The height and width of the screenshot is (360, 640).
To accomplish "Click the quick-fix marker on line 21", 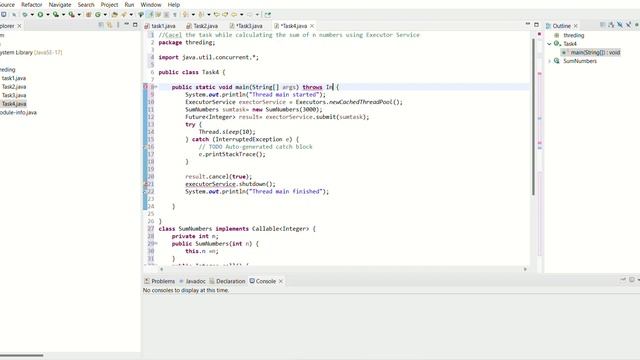I will point(145,184).
